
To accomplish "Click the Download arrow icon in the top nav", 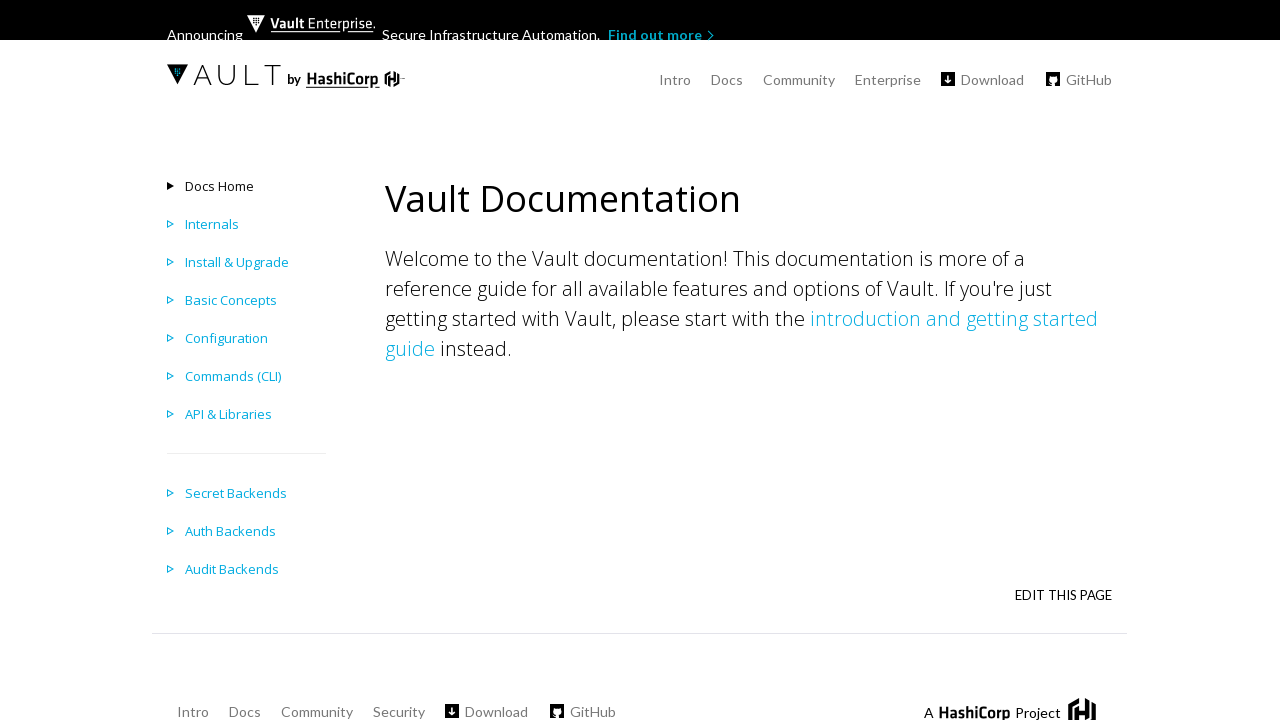I will (948, 79).
